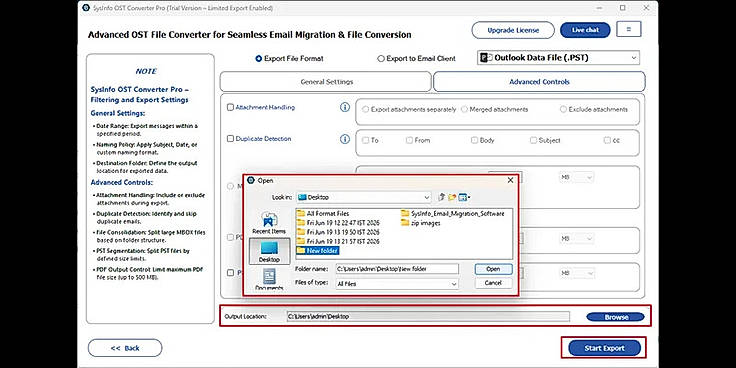
Task: Open the view menu icon in the Open dialog
Action: tap(464, 197)
